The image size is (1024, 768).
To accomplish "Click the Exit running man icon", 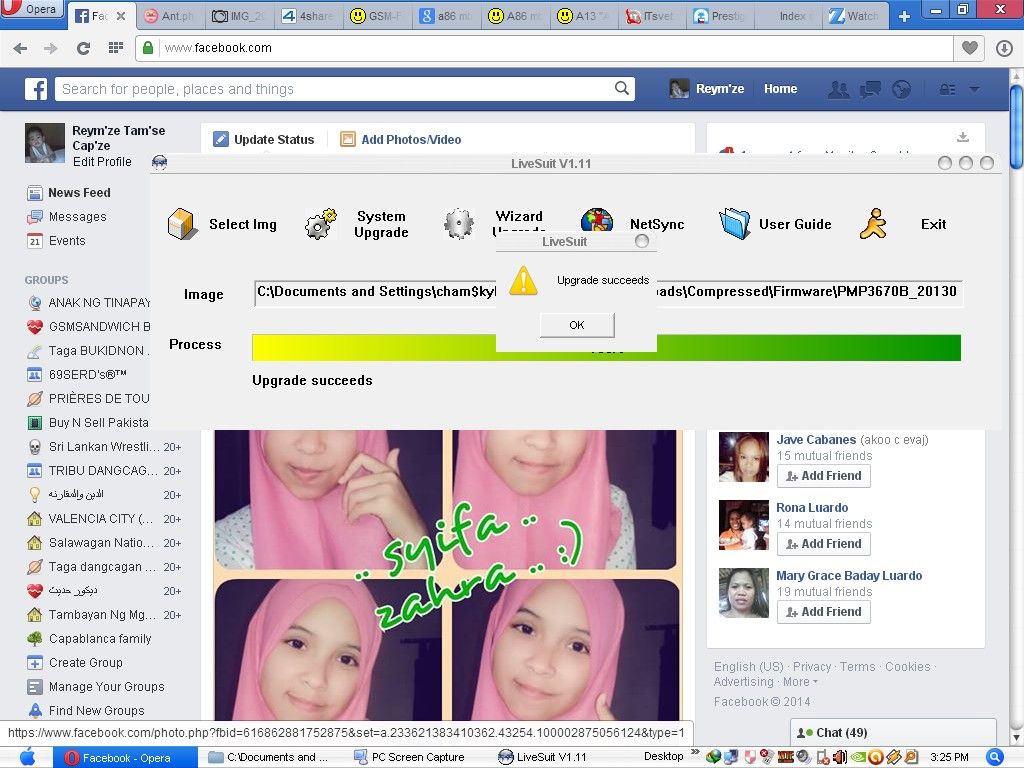I will coord(873,224).
